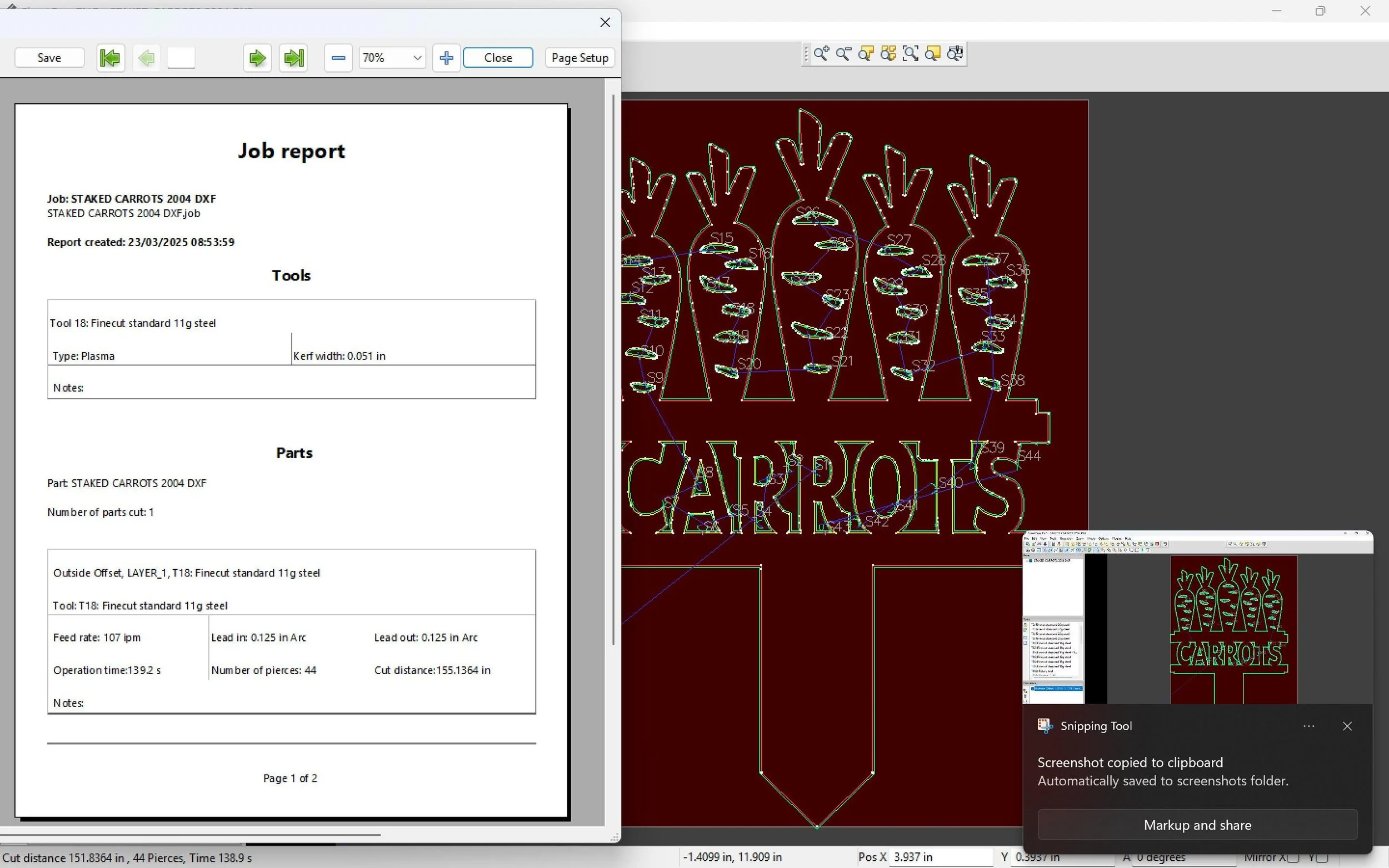This screenshot has width=1389, height=868.
Task: Click Markup and share in notification
Action: click(x=1197, y=825)
